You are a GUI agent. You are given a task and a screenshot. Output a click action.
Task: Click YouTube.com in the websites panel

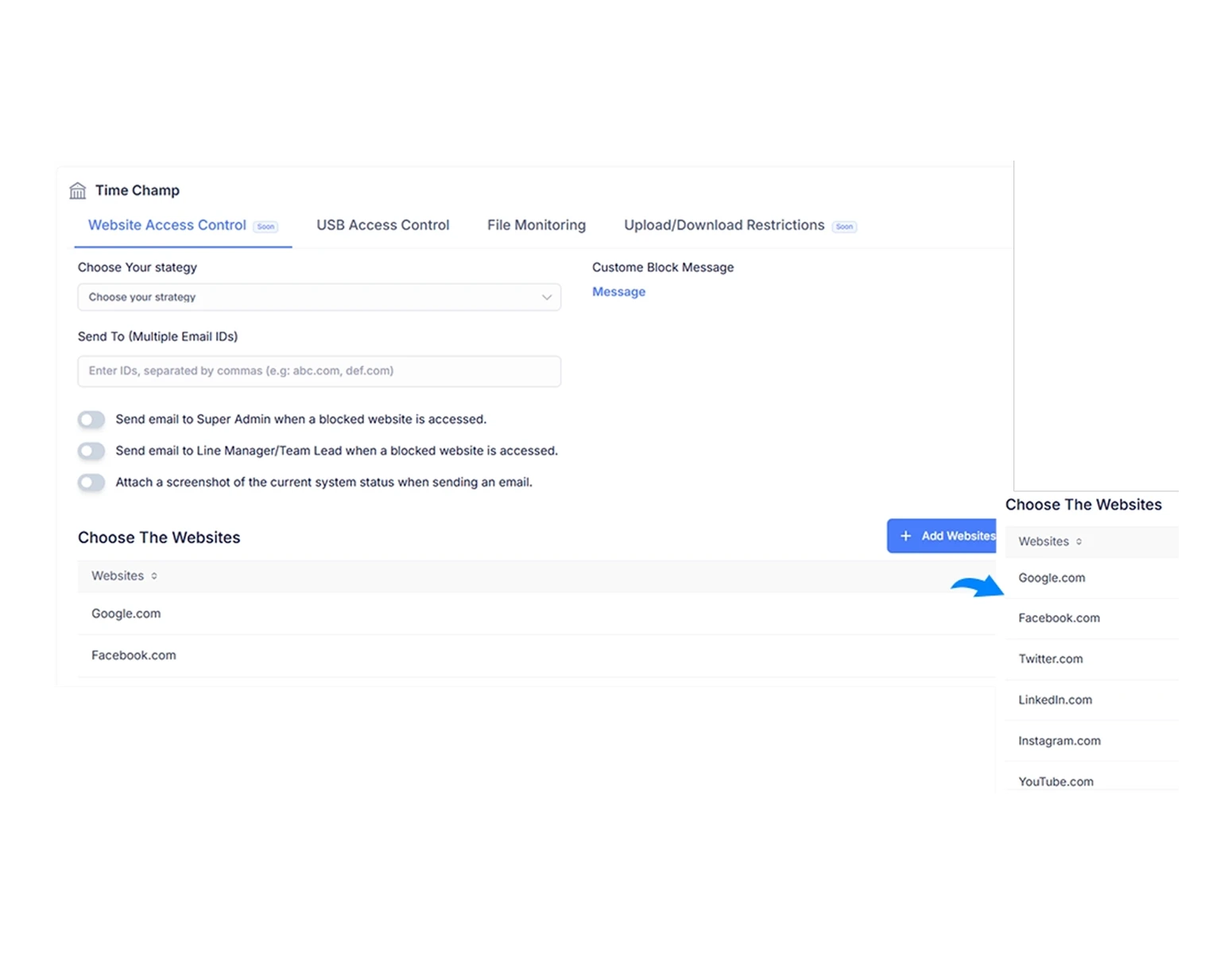[1056, 781]
